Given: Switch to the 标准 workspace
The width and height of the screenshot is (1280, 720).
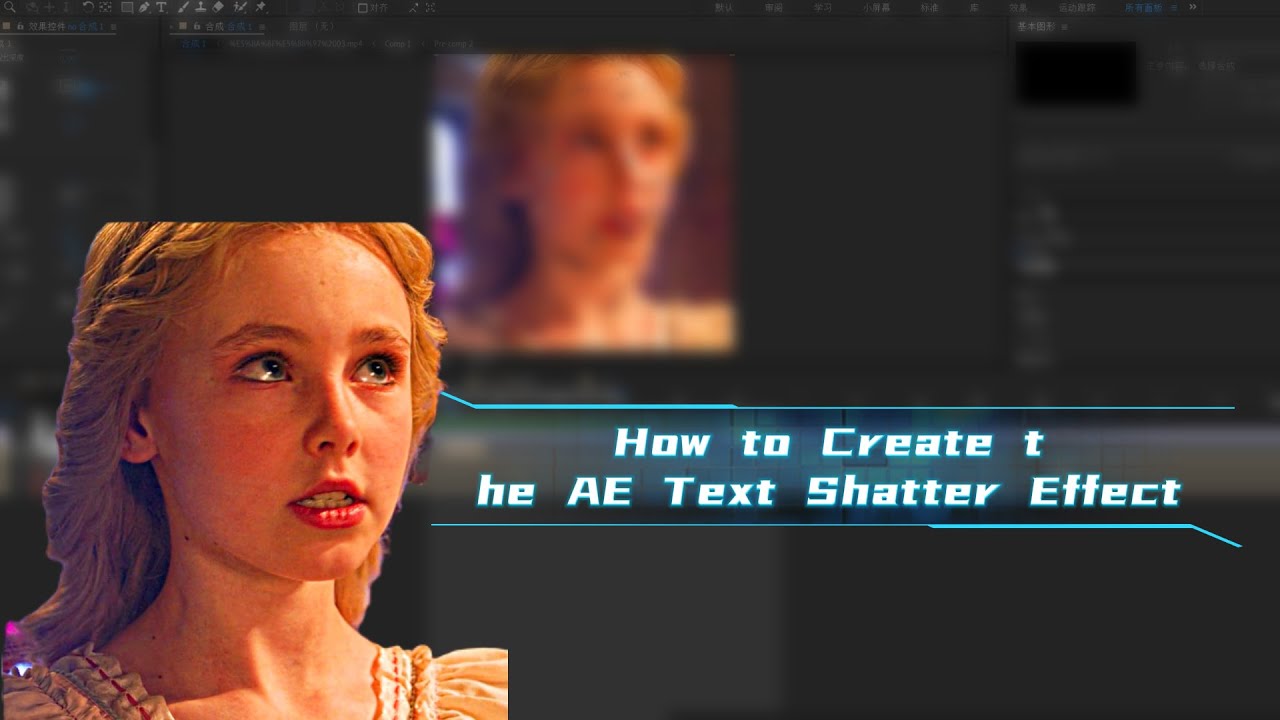Looking at the screenshot, I should [930, 8].
